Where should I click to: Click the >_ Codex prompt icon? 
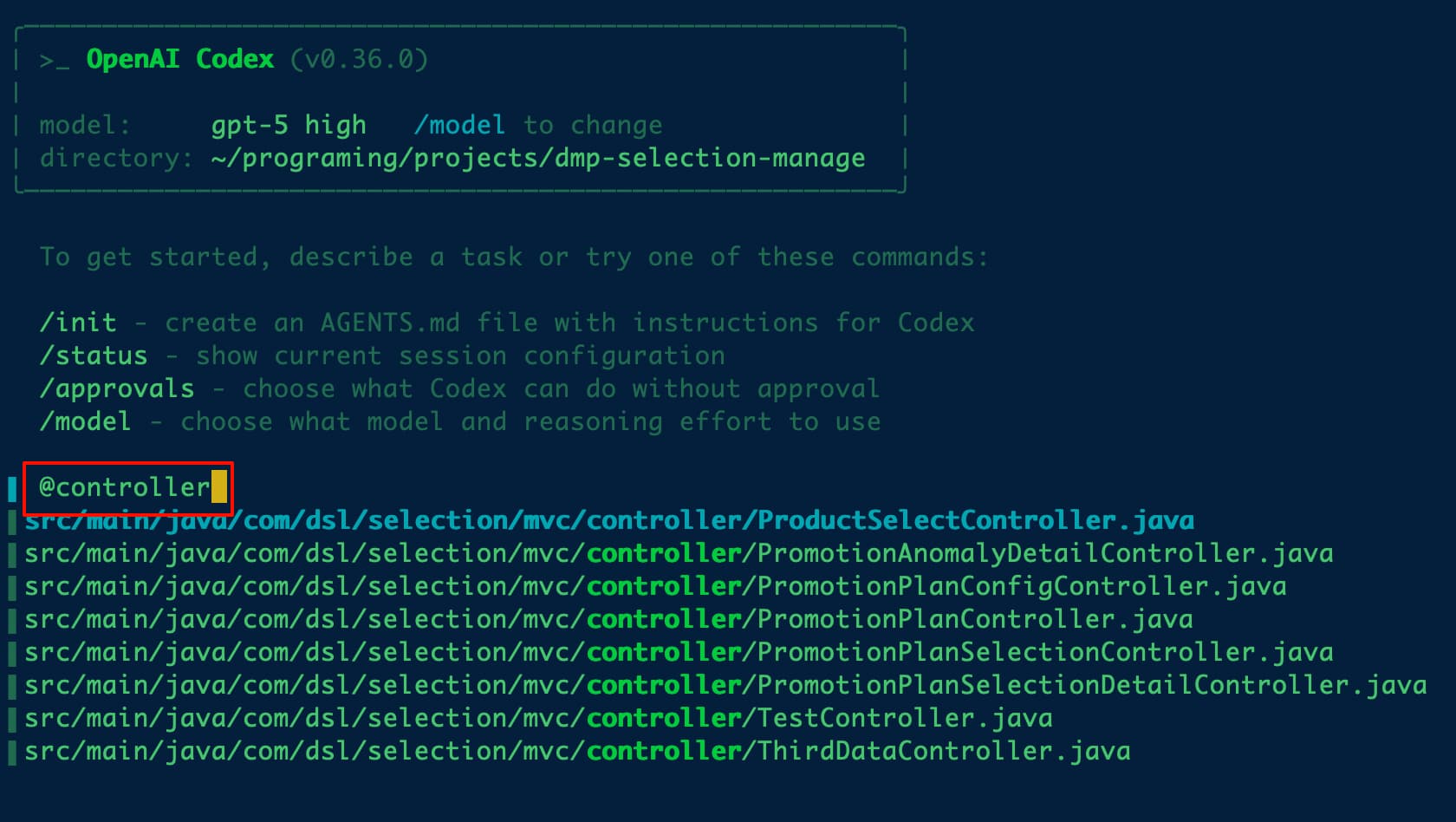[x=54, y=61]
